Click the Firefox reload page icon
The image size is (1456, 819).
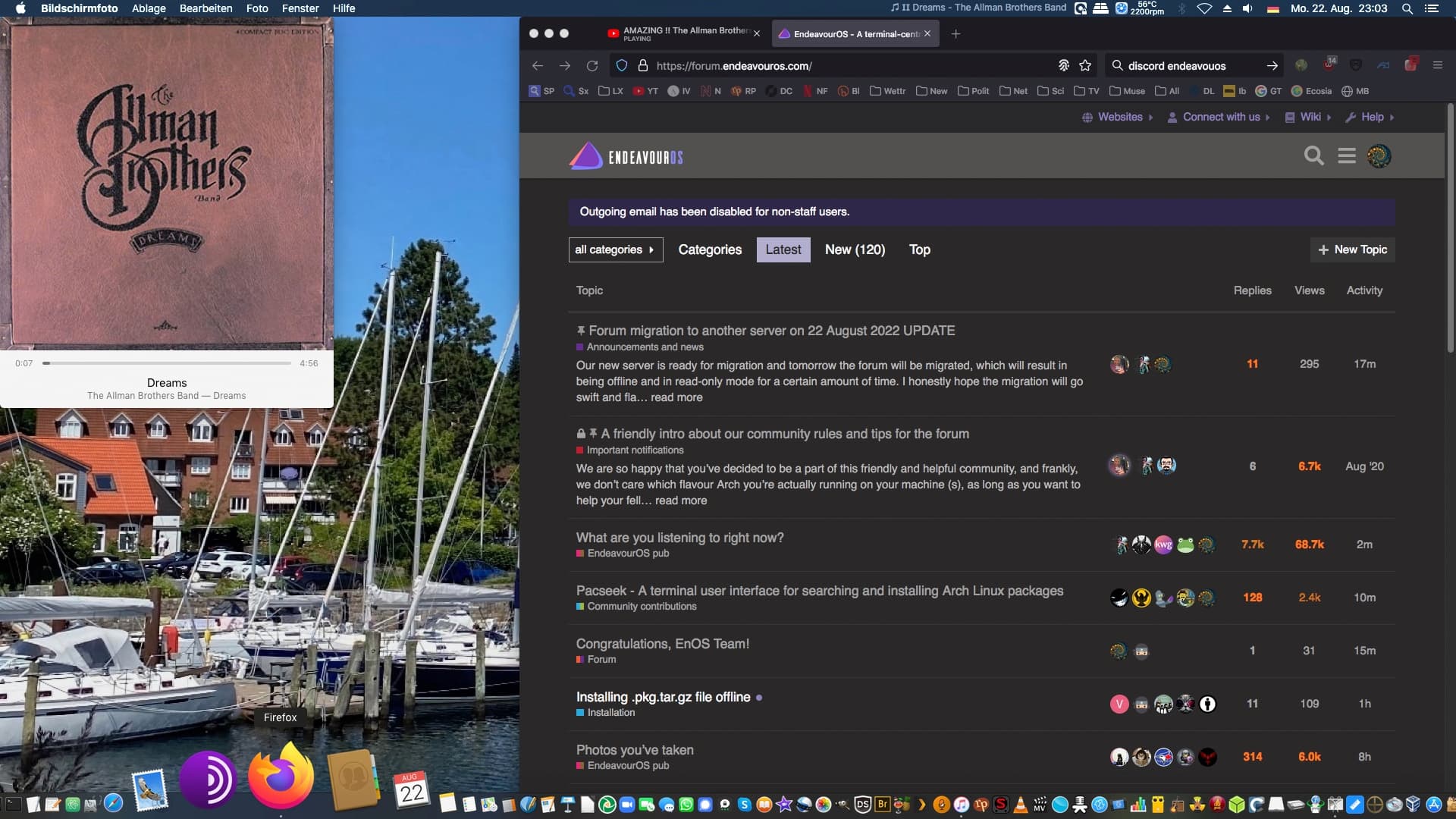pyautogui.click(x=592, y=66)
